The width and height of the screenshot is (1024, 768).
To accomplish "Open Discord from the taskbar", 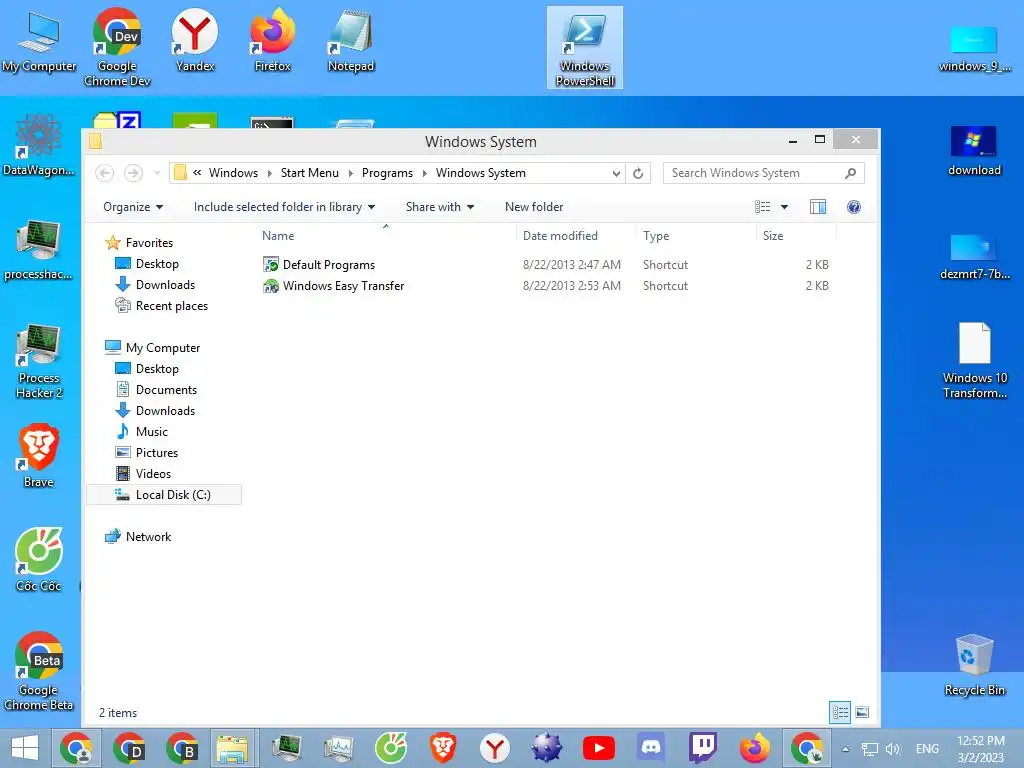I will tap(650, 748).
